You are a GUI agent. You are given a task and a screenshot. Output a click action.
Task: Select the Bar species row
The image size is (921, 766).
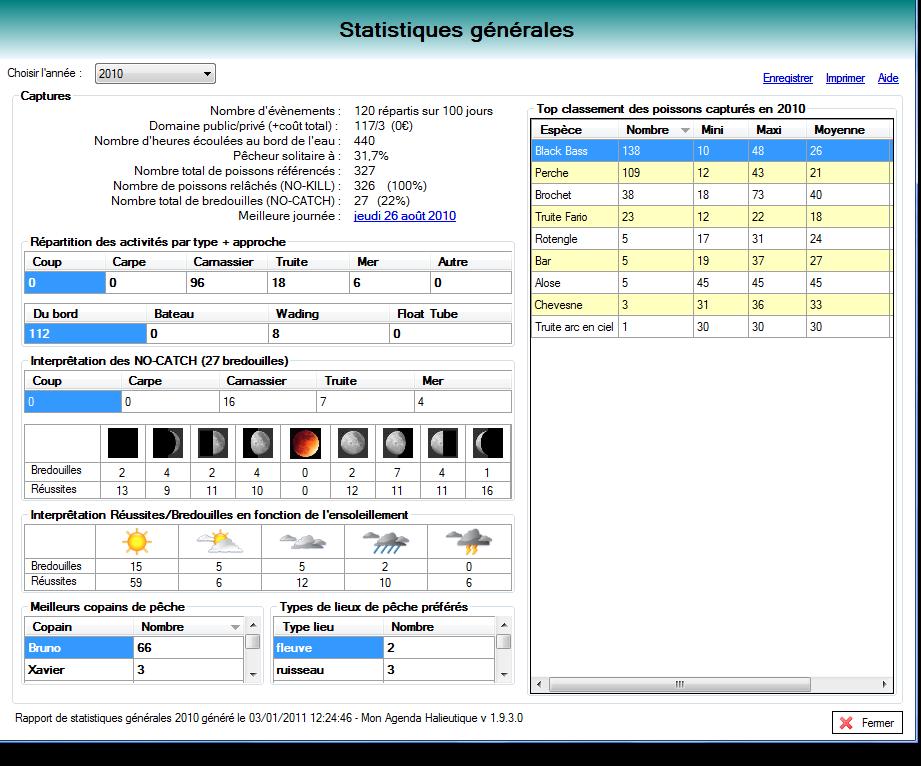(712, 261)
